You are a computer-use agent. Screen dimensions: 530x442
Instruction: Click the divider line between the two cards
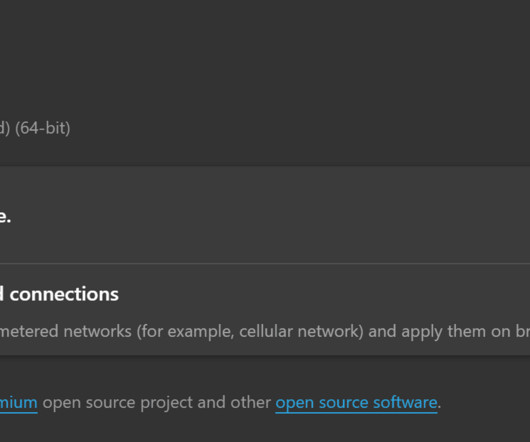coord(265,264)
